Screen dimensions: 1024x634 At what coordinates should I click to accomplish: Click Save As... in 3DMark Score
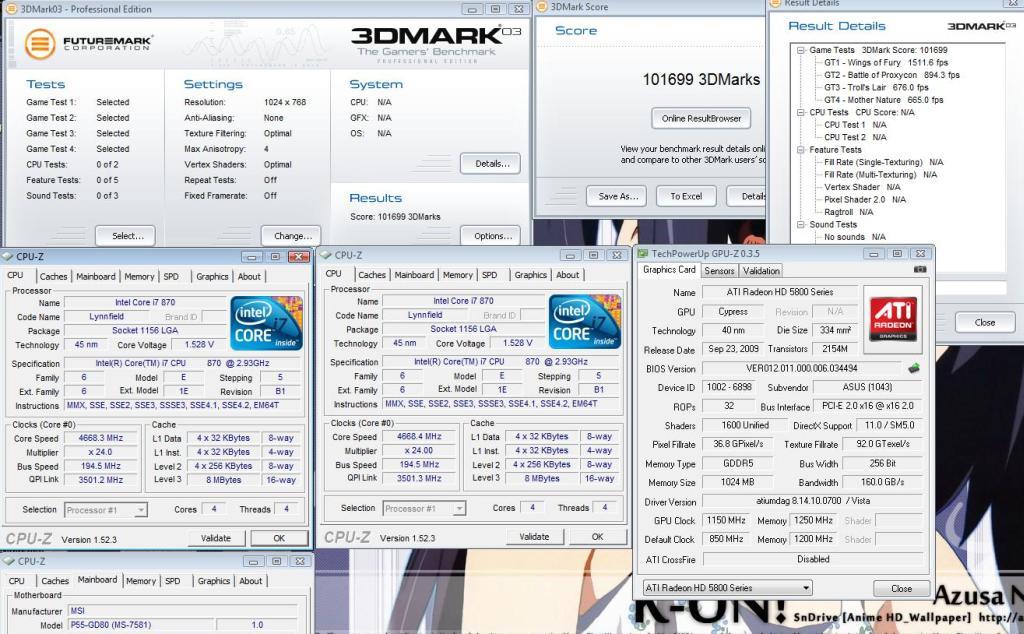[x=616, y=196]
